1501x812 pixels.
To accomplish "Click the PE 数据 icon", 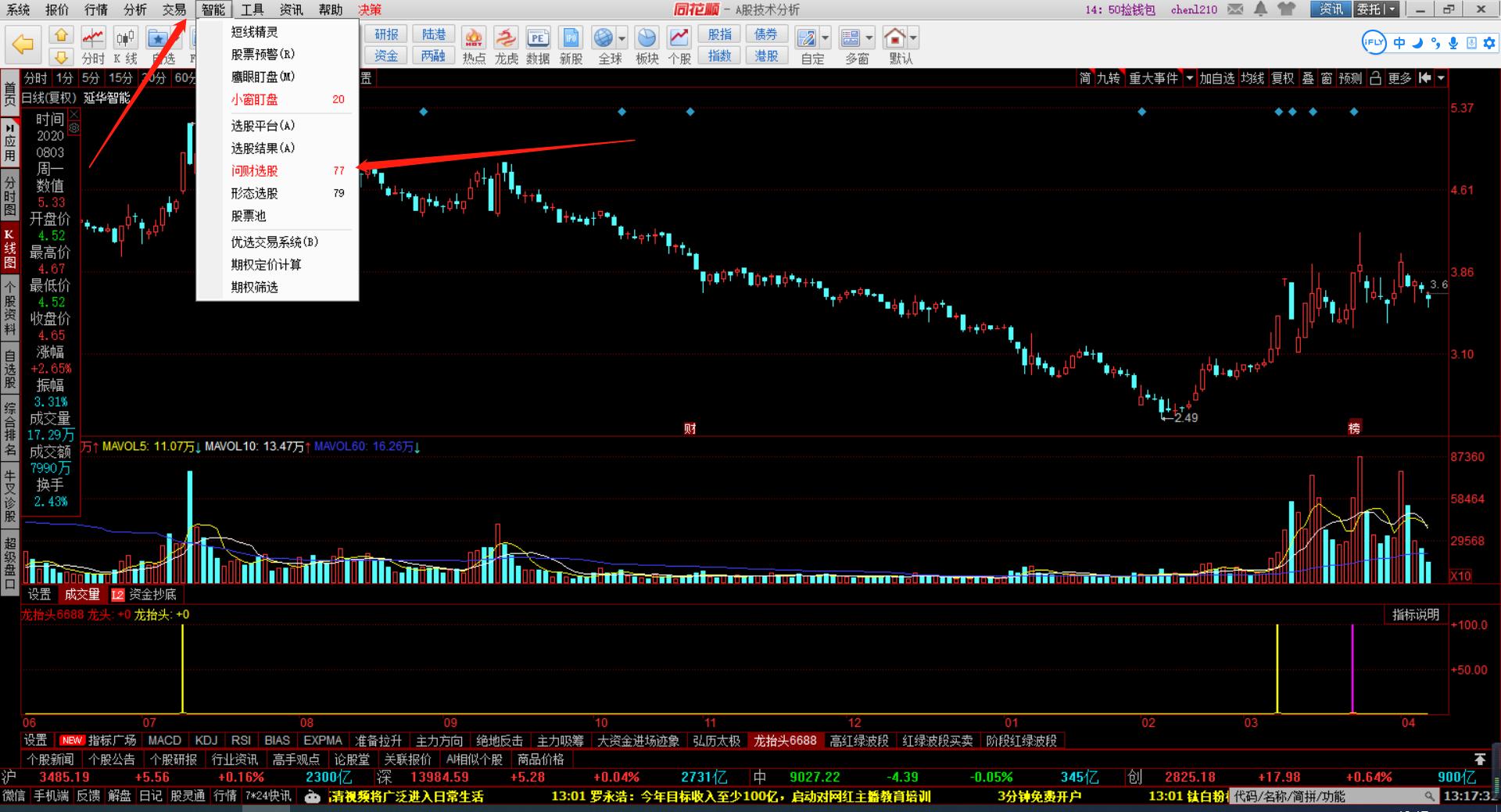I will [x=538, y=45].
